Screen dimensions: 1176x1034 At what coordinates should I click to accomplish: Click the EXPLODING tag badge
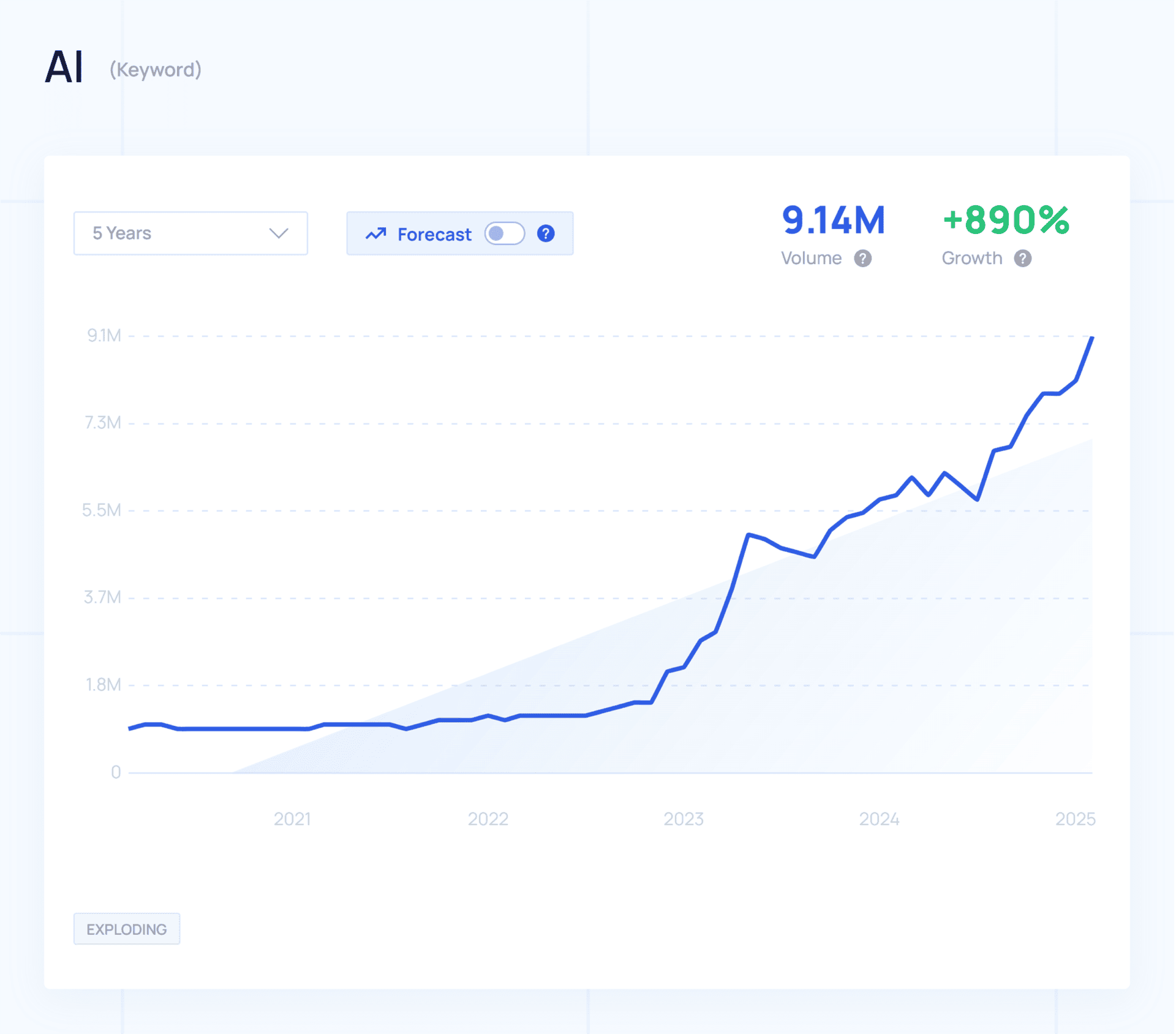click(127, 929)
